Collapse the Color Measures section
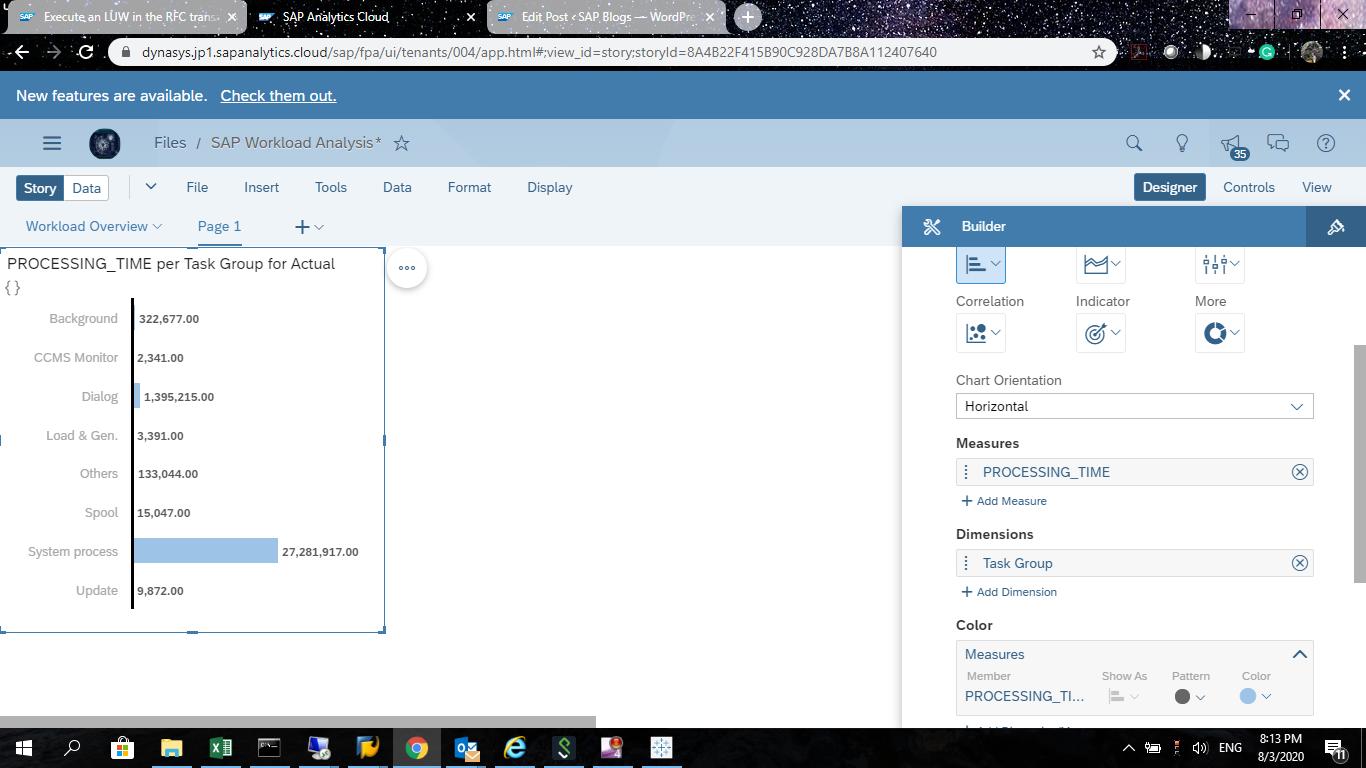Screen dimensions: 1366x768 (x=1299, y=654)
